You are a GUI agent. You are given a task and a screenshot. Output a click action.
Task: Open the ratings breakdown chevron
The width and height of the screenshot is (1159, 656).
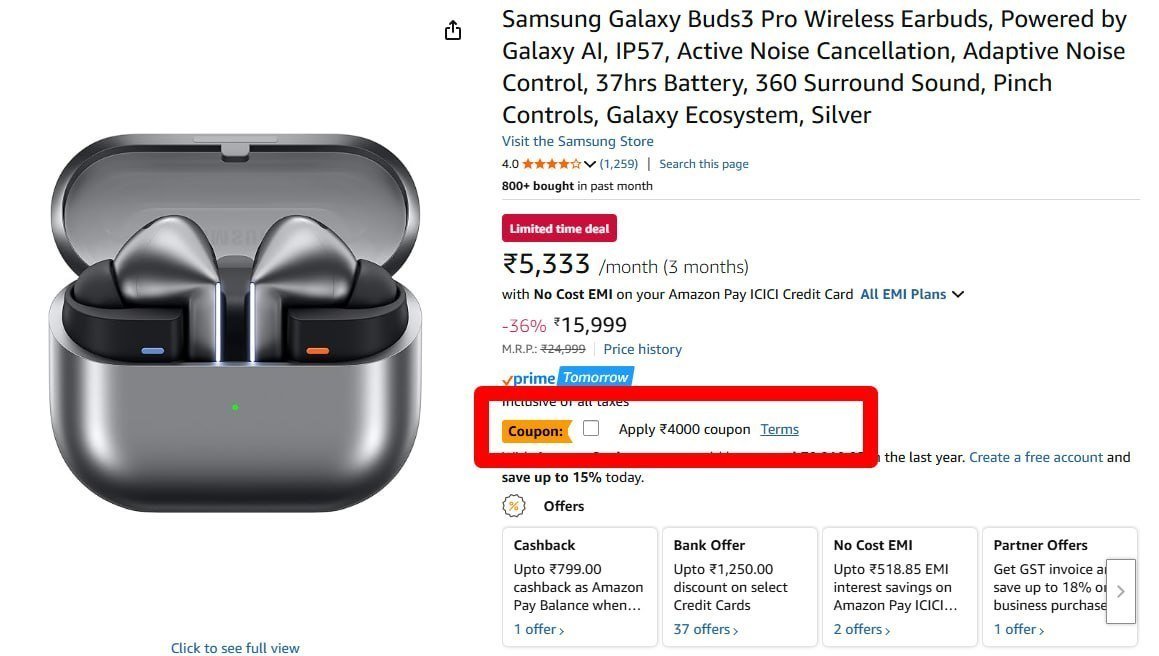point(589,163)
